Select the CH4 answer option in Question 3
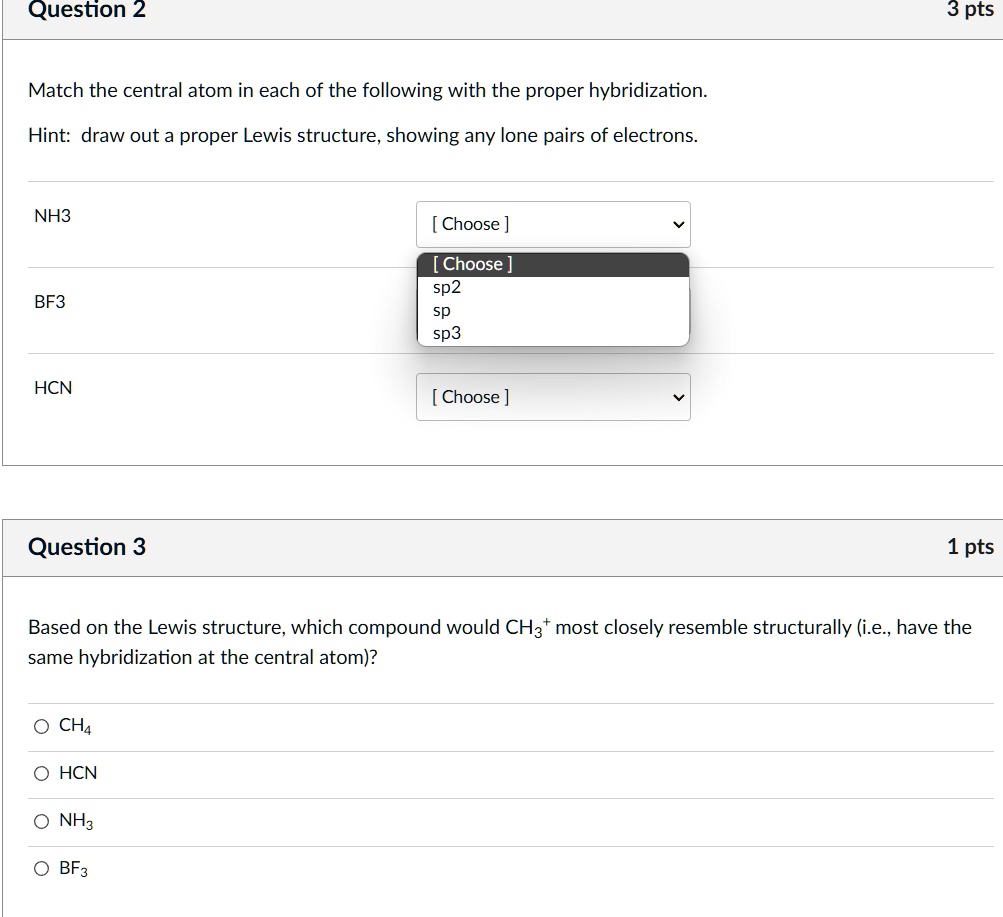Image resolution: width=1003 pixels, height=917 pixels. click(x=41, y=726)
